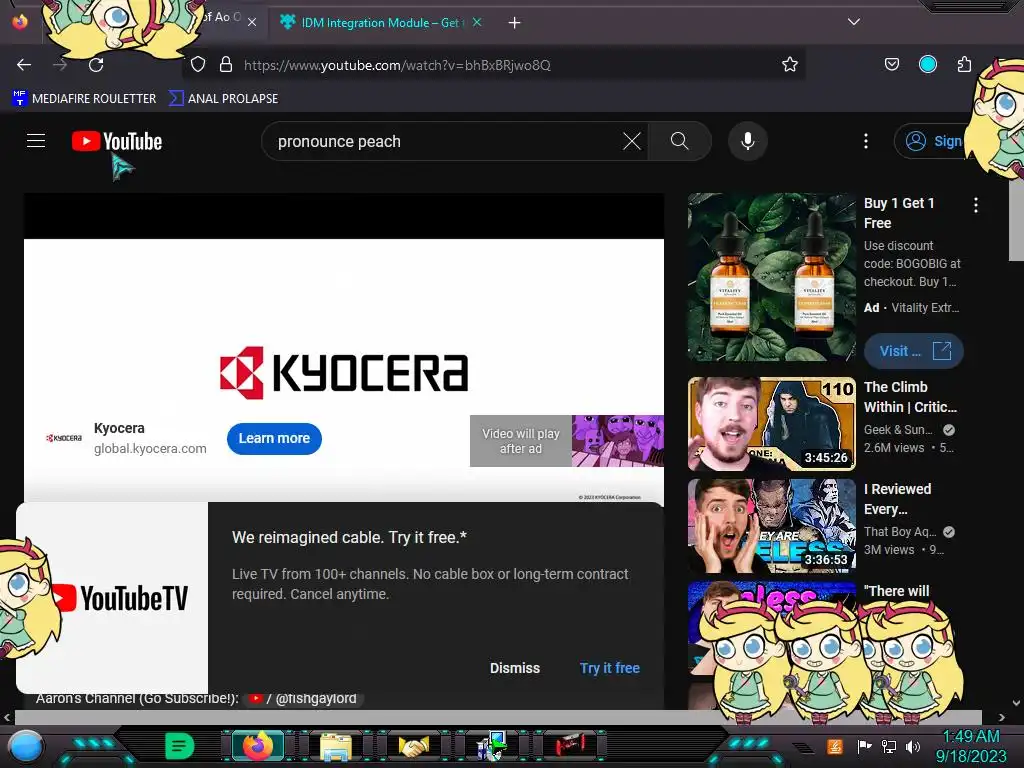Close the IDM Integration Module tab
The image size is (1024, 768).
pyautogui.click(x=477, y=22)
